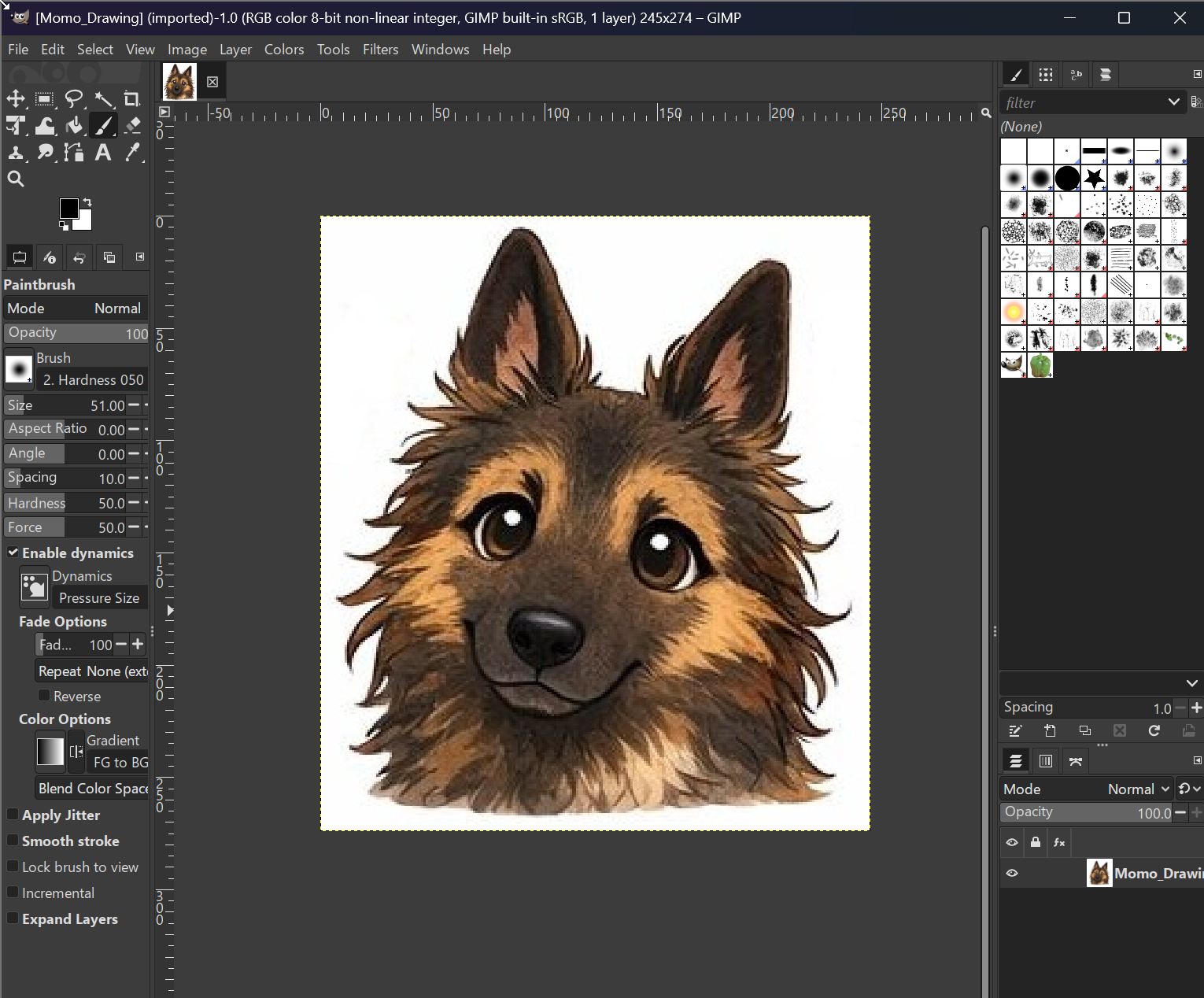Image resolution: width=1204 pixels, height=998 pixels.
Task: Select the Zoom tool
Action: coord(16,179)
